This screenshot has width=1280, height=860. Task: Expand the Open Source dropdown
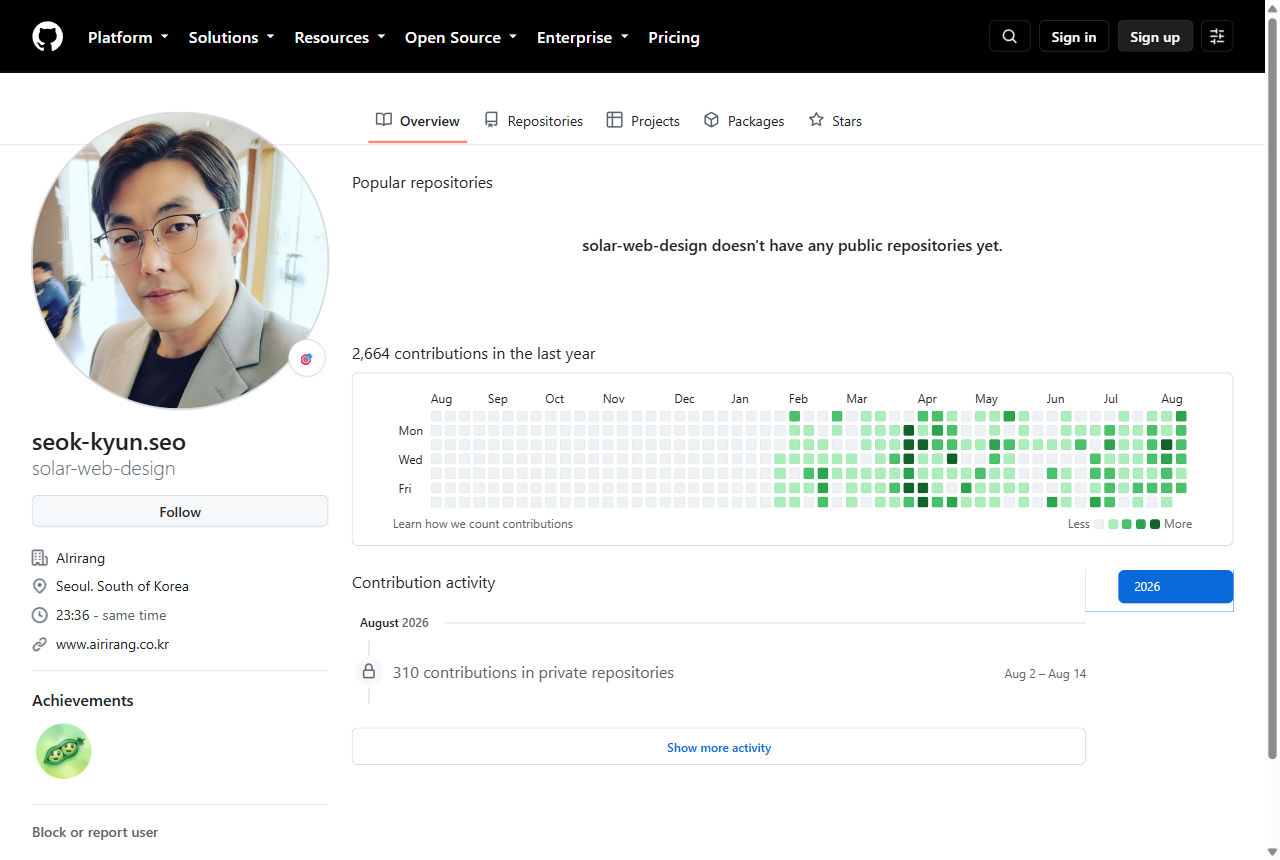point(461,37)
